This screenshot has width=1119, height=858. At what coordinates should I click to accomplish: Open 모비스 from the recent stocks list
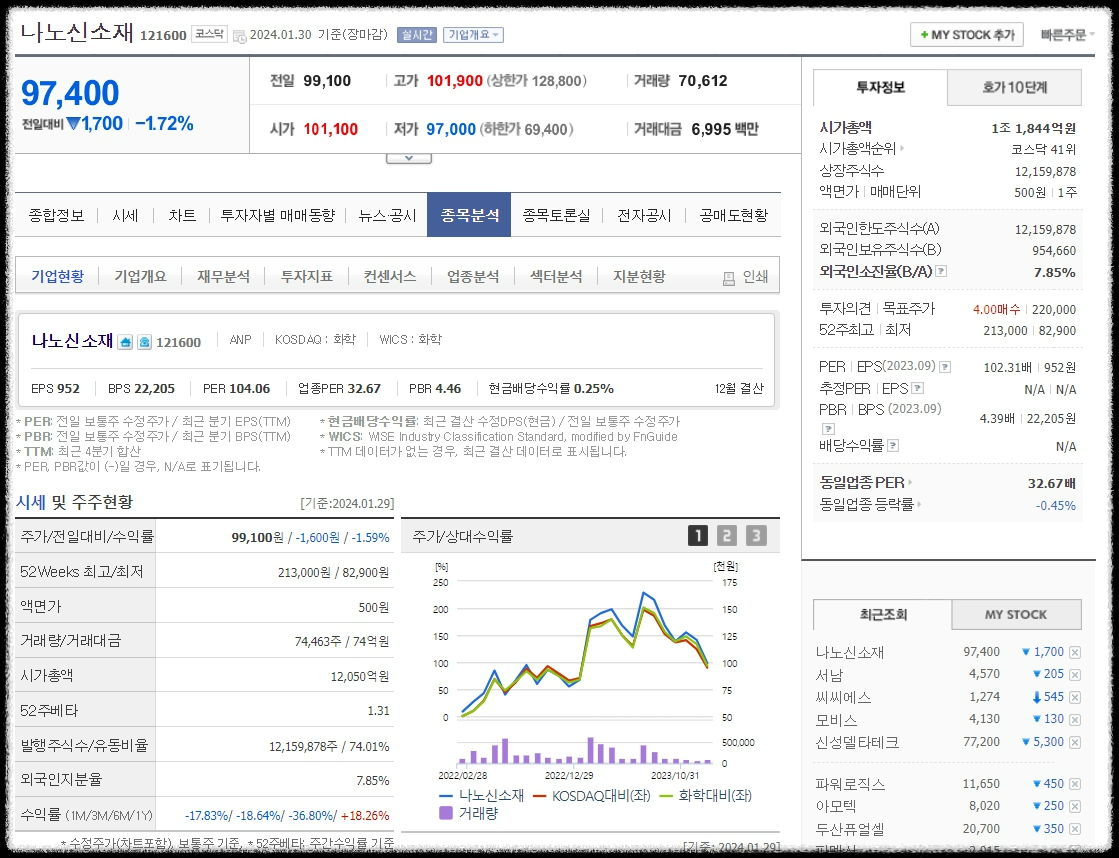click(x=836, y=720)
